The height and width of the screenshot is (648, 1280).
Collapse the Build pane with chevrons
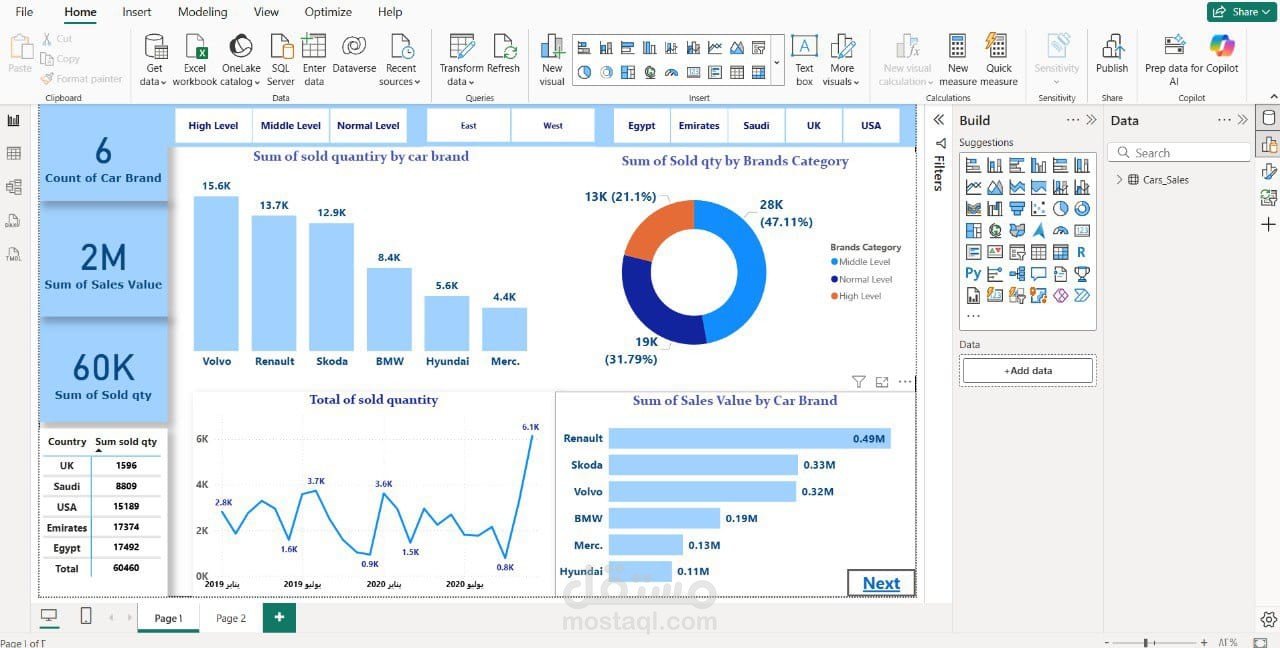tap(1094, 120)
